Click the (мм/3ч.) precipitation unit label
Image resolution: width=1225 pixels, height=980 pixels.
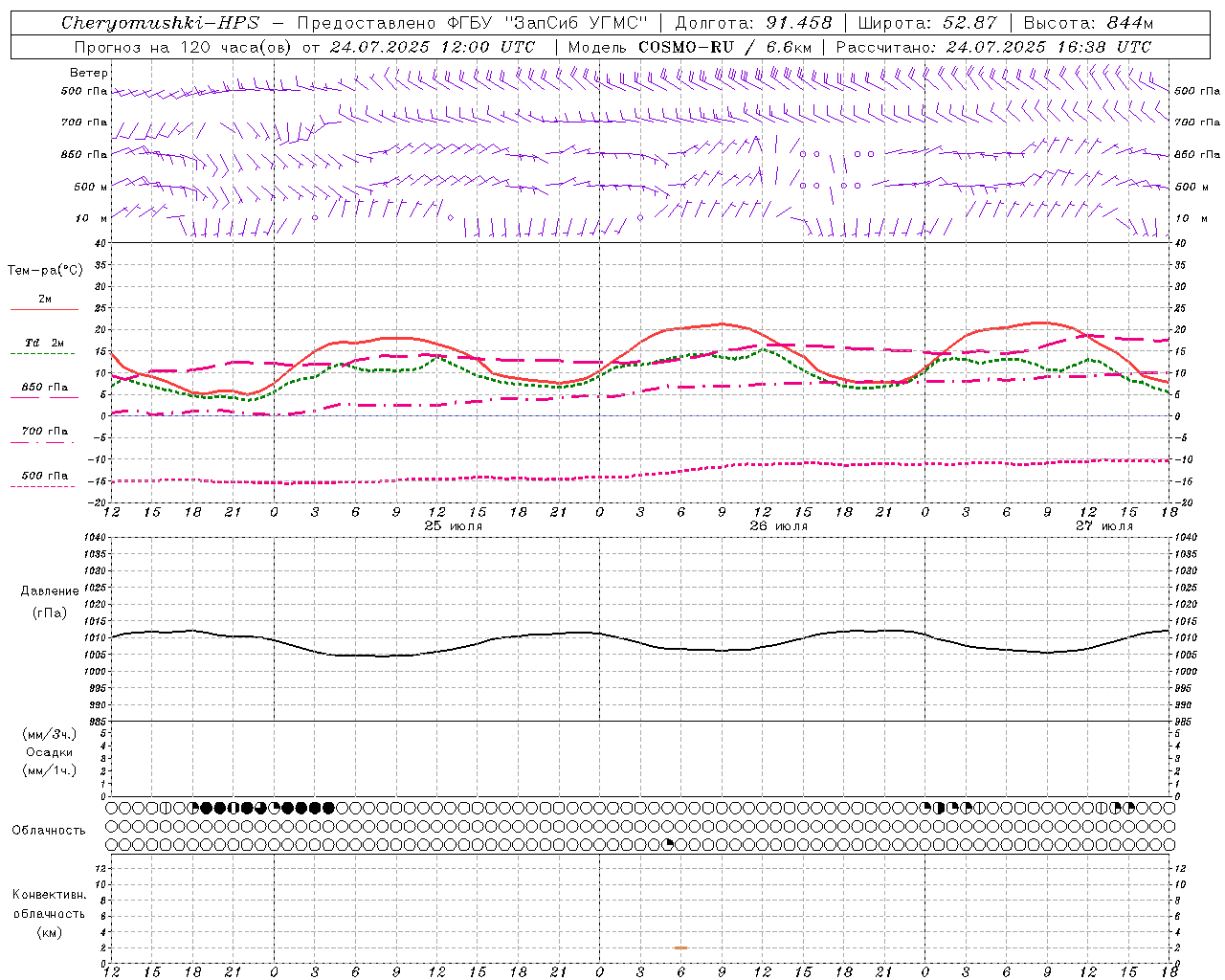click(x=50, y=735)
